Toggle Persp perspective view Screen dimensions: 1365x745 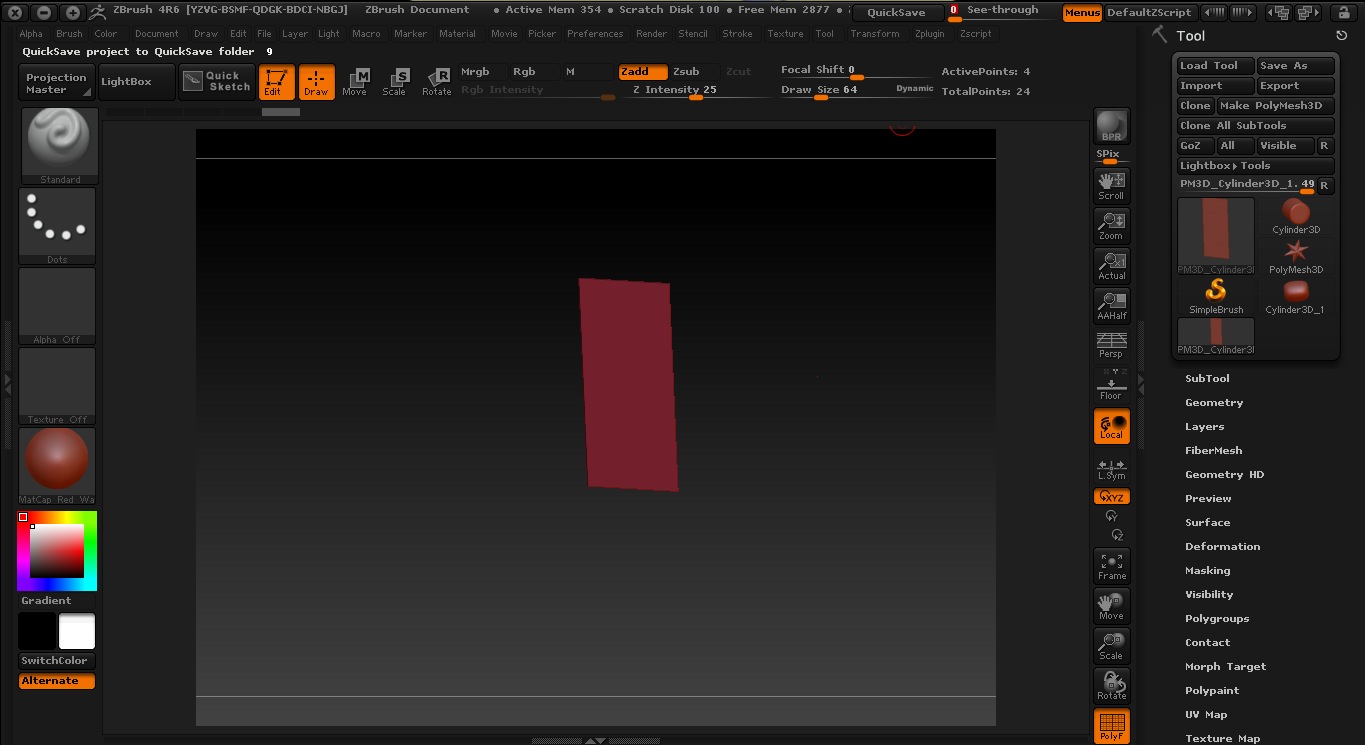1111,345
